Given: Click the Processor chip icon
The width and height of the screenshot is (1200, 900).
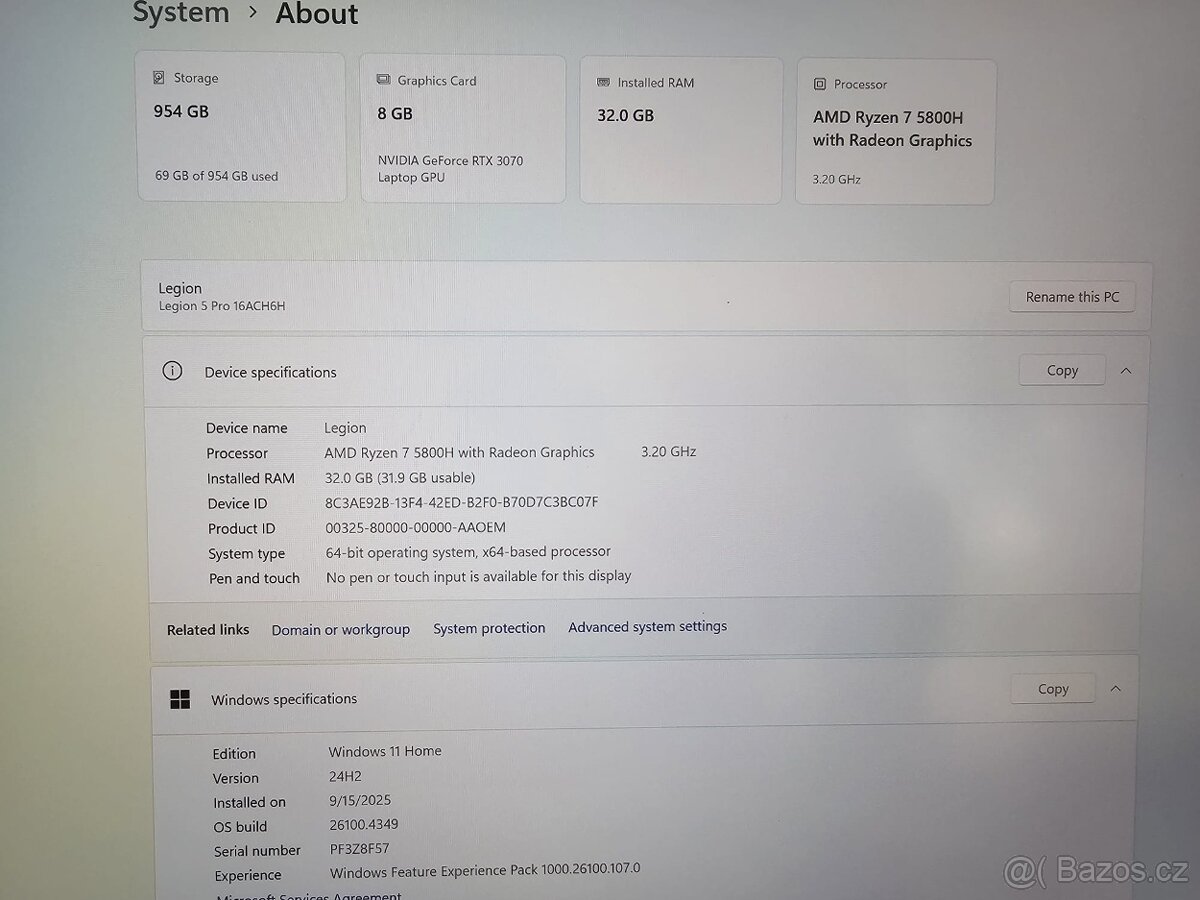Looking at the screenshot, I should [x=820, y=84].
